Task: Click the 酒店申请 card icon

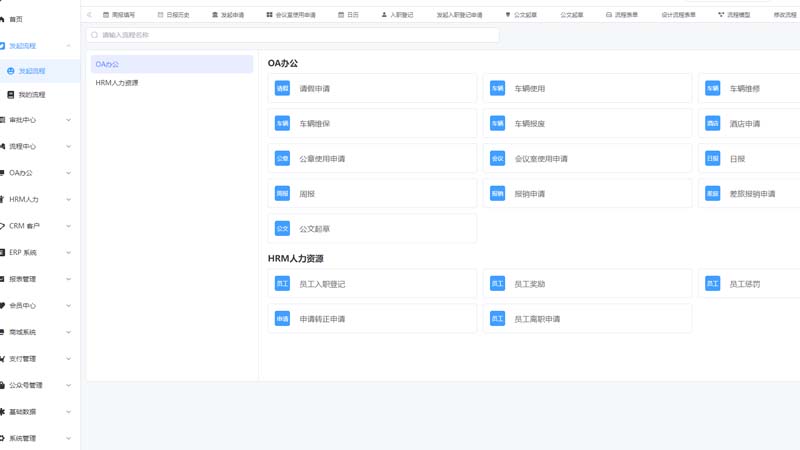Action: coord(713,123)
